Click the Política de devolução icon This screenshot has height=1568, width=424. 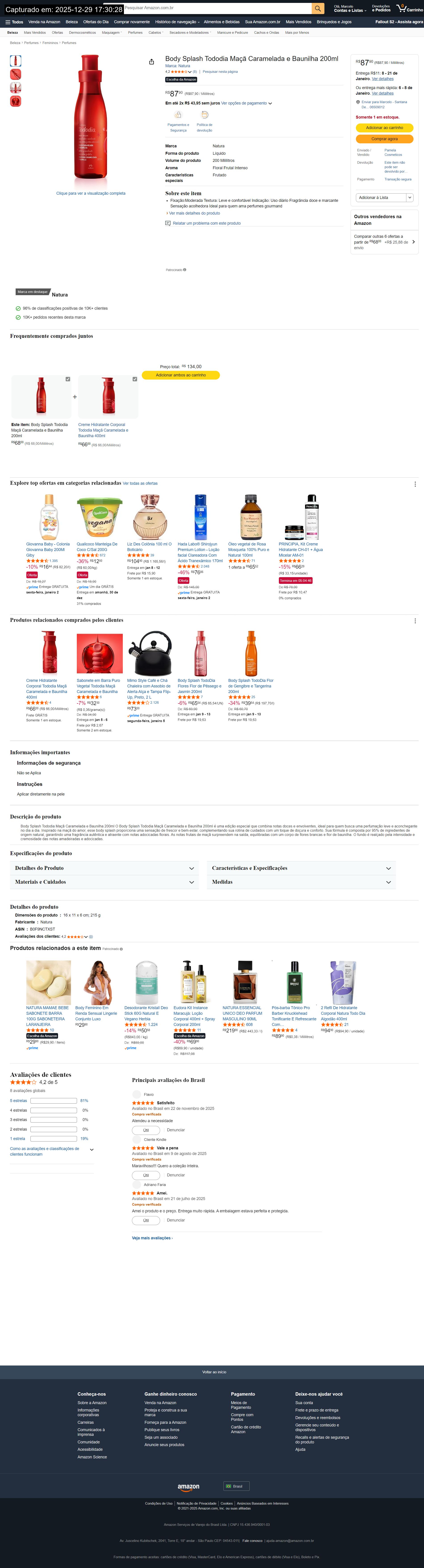204,115
